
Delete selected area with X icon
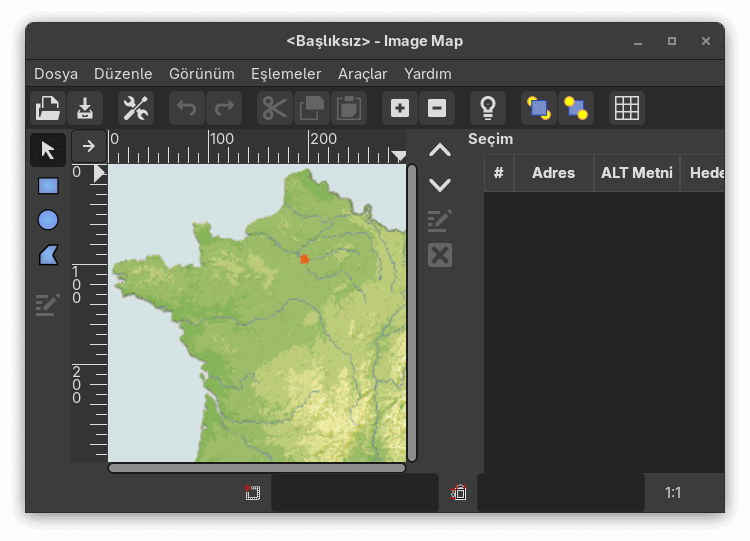point(440,255)
